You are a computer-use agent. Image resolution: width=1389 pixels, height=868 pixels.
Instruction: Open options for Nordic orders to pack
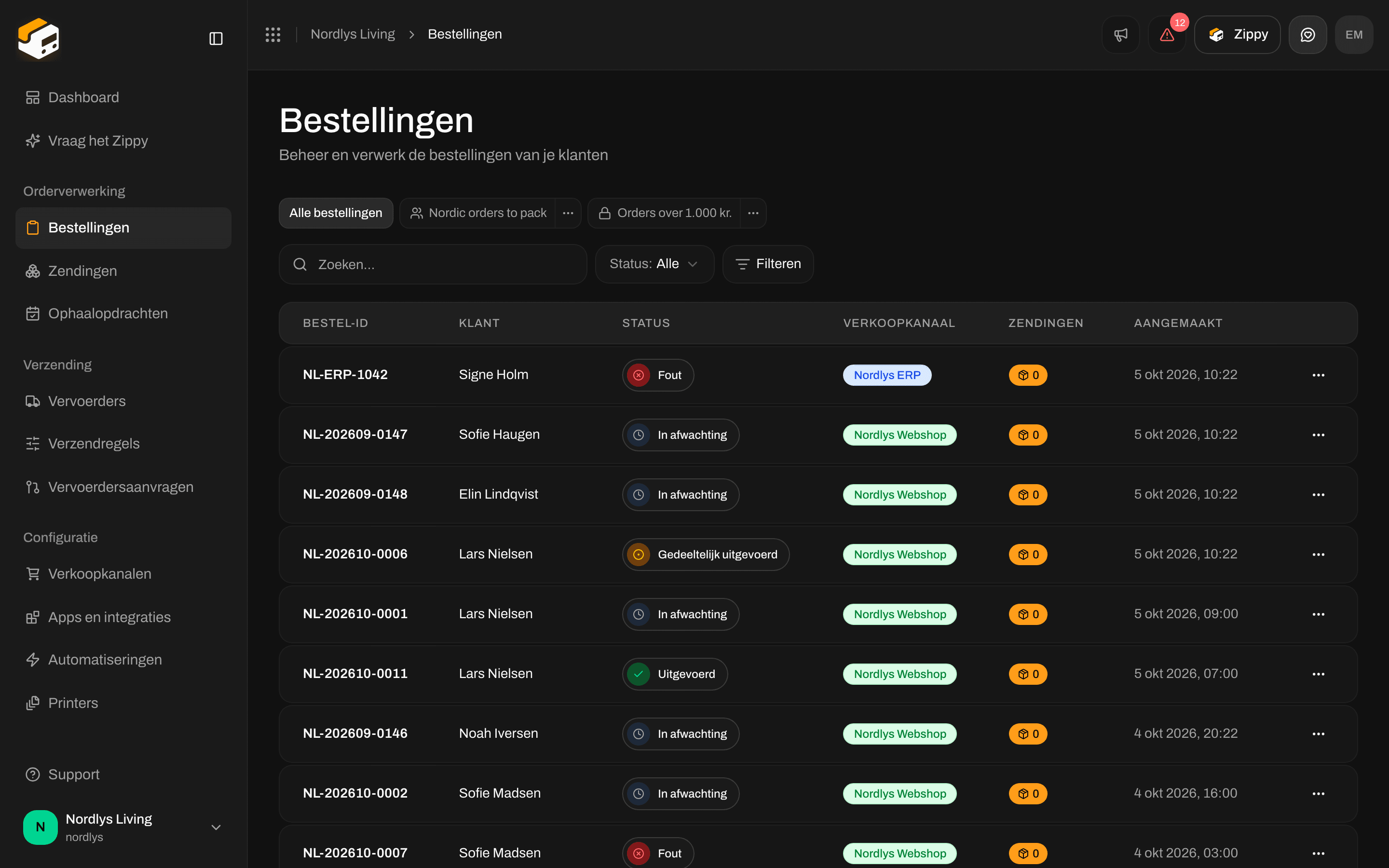tap(568, 213)
